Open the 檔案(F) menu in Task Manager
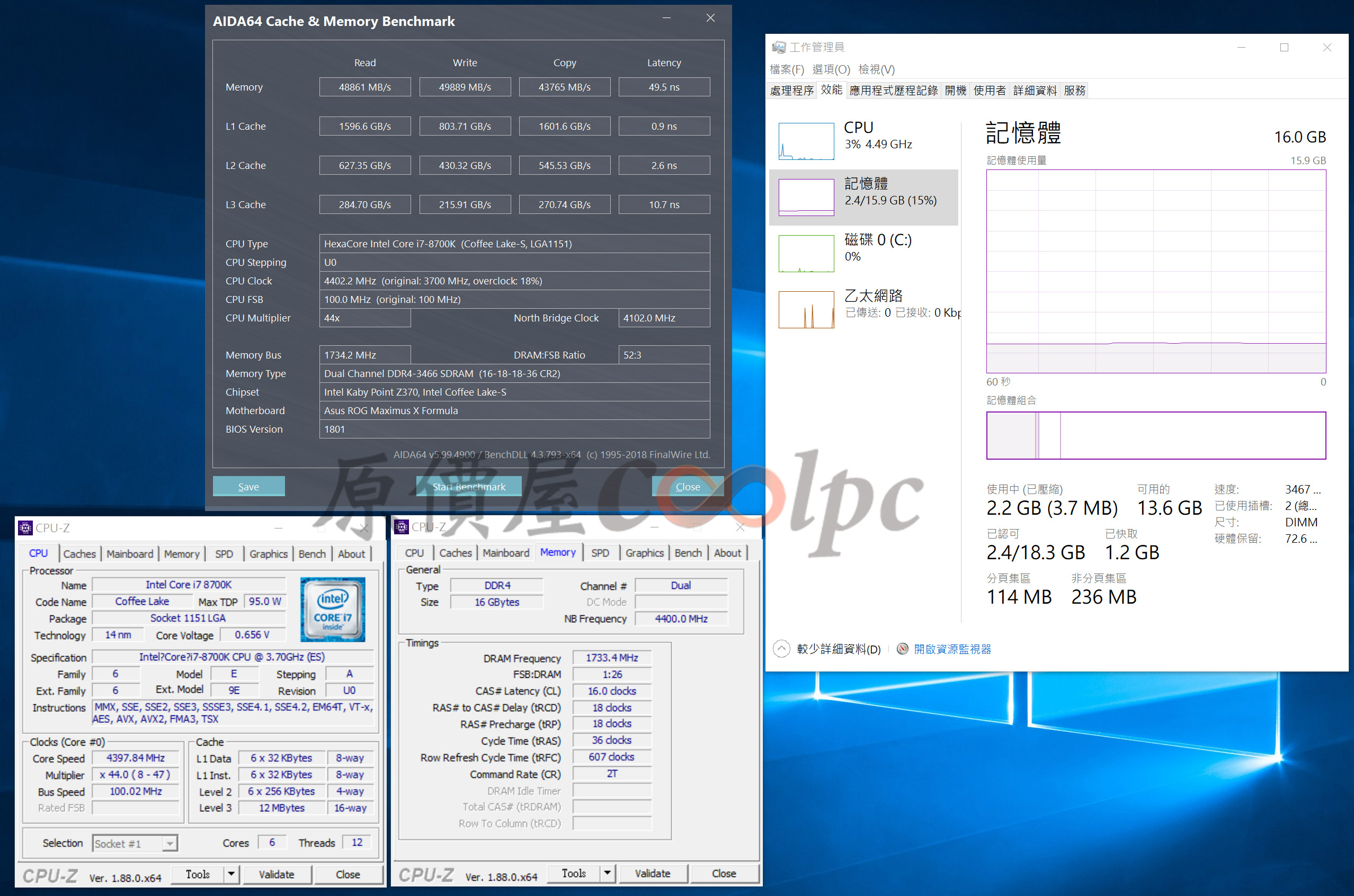The width and height of the screenshot is (1354, 896). pos(787,69)
